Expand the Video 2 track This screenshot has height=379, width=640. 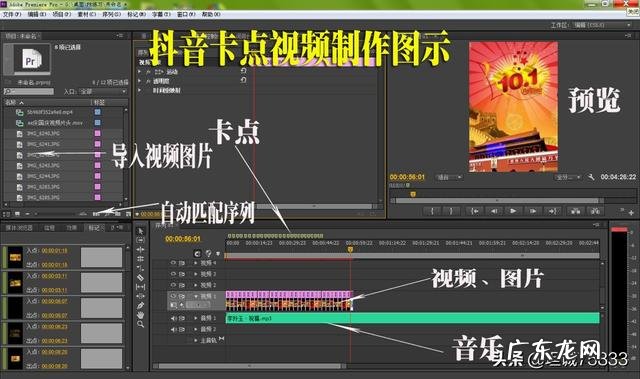pyautogui.click(x=196, y=285)
